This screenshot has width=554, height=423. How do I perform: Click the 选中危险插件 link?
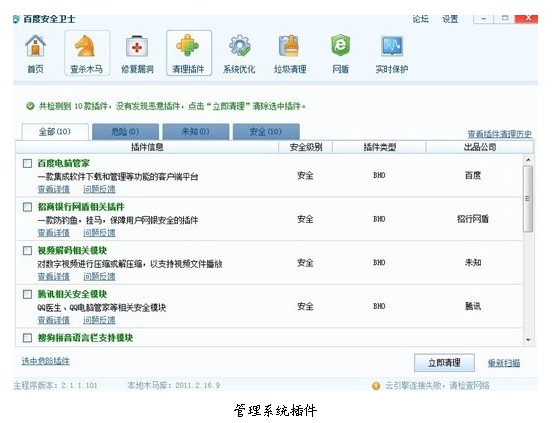pyautogui.click(x=46, y=361)
